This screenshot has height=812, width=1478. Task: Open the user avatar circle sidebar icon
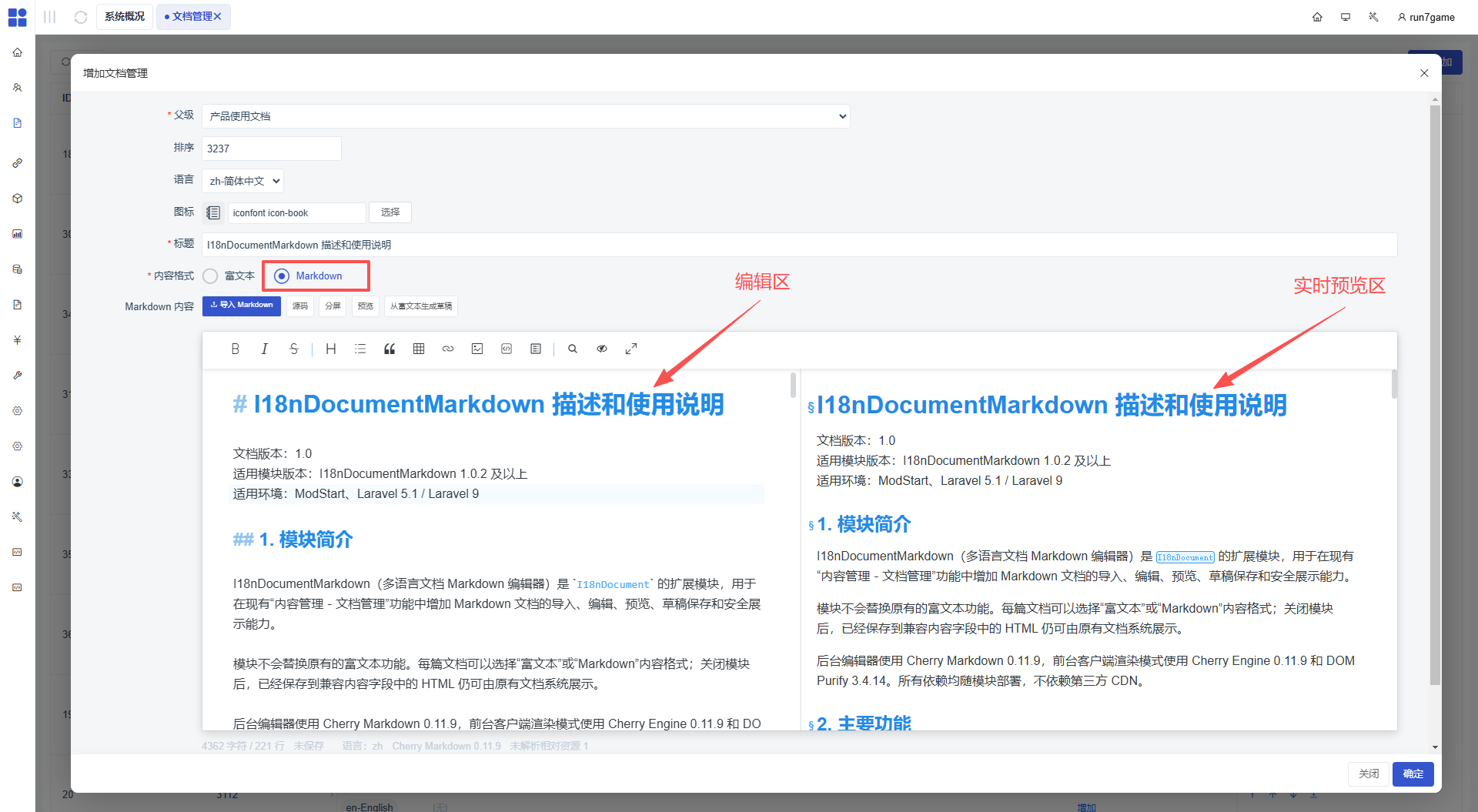pyautogui.click(x=17, y=482)
